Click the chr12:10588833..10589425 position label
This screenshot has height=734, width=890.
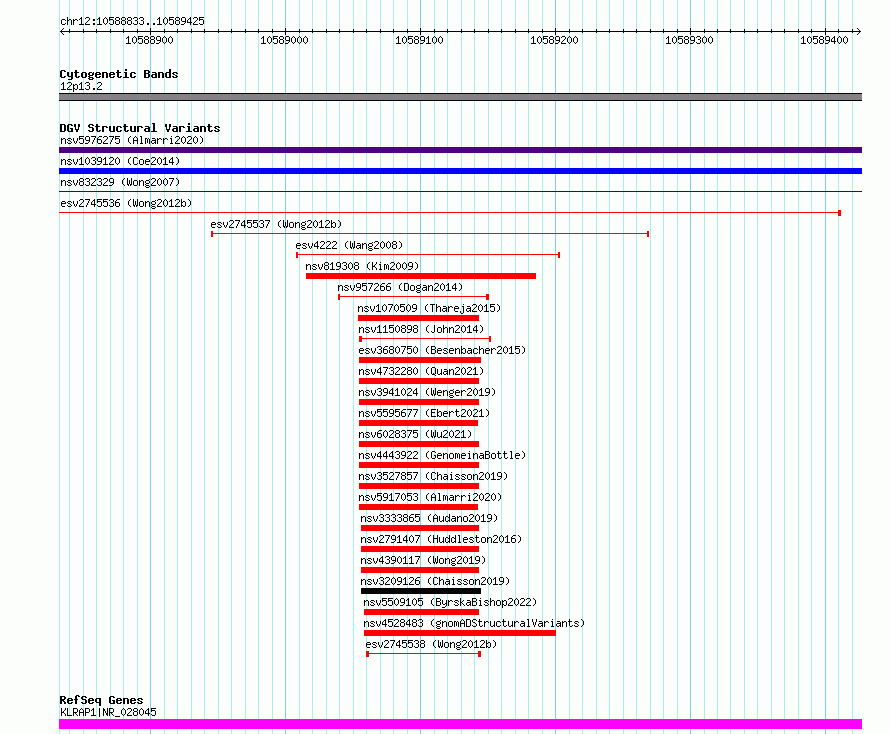(x=132, y=21)
